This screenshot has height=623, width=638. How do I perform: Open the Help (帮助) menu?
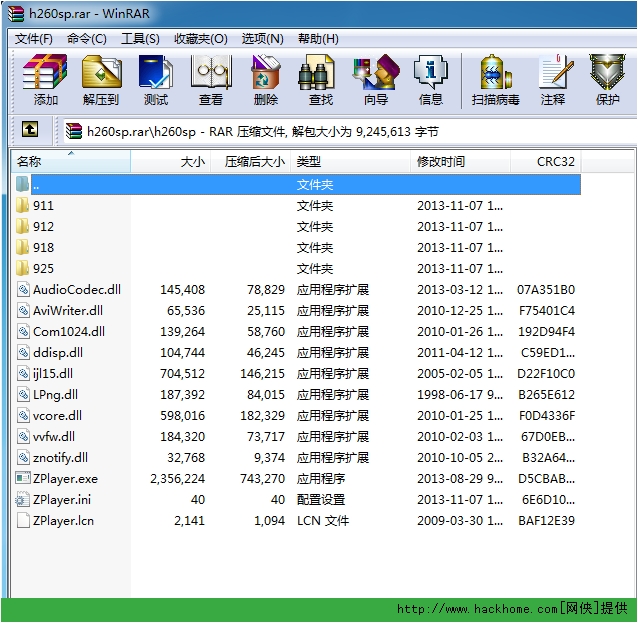pos(318,39)
